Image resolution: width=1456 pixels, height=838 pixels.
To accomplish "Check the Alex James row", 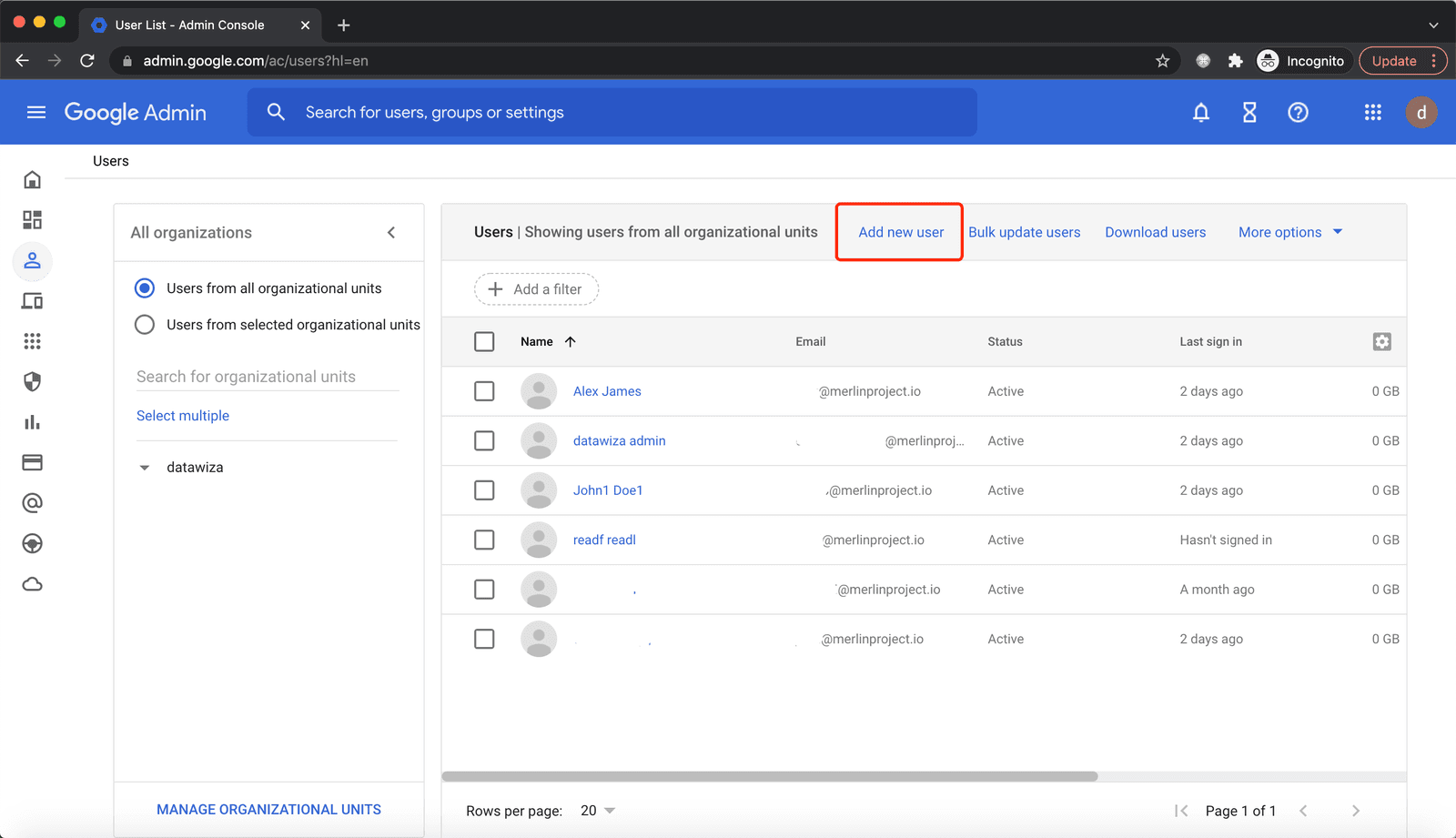I will click(484, 391).
